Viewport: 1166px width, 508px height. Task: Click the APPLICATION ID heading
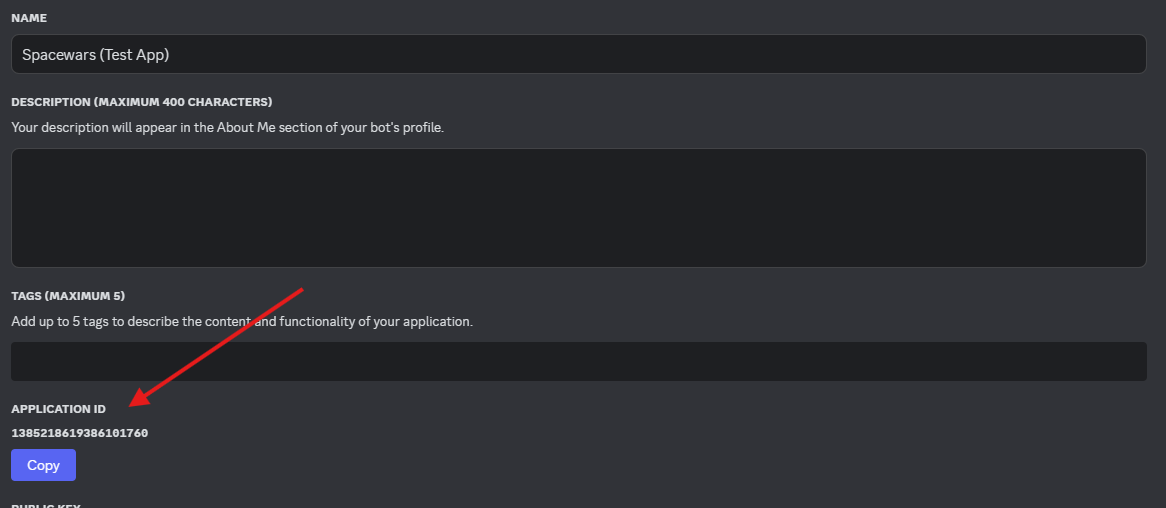(x=58, y=409)
